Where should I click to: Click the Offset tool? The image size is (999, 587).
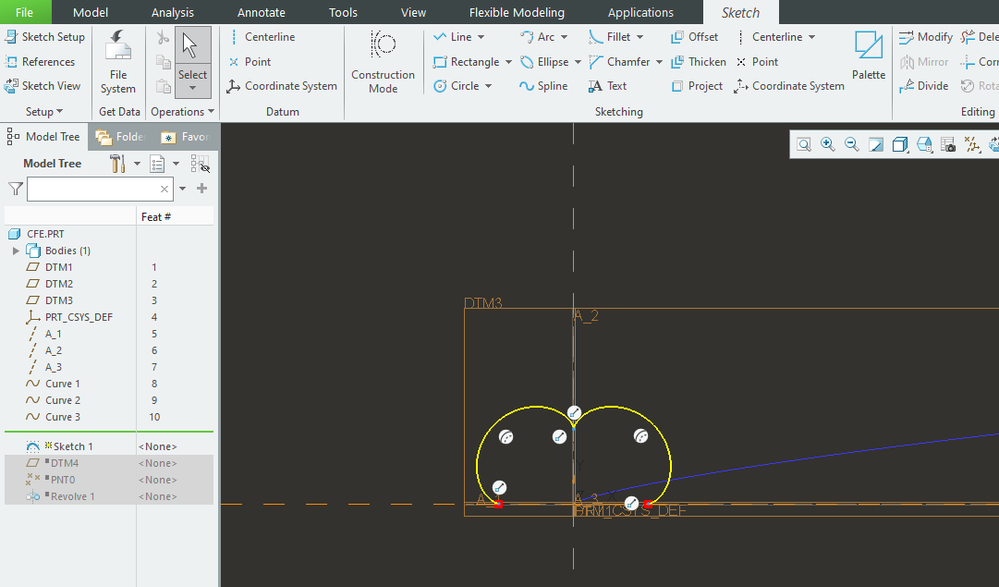pos(694,37)
